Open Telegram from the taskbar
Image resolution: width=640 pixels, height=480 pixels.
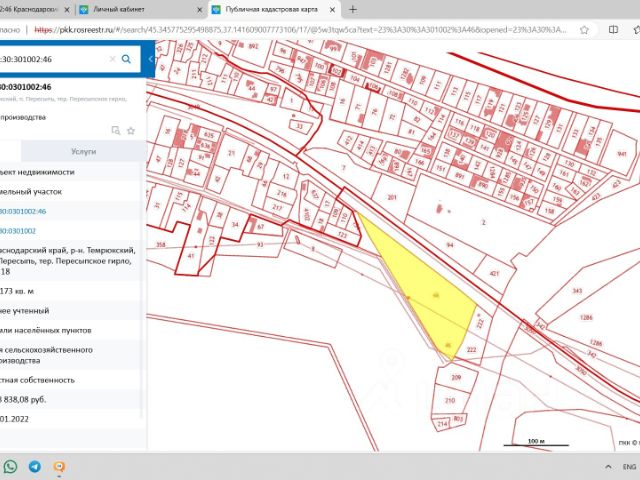point(35,467)
